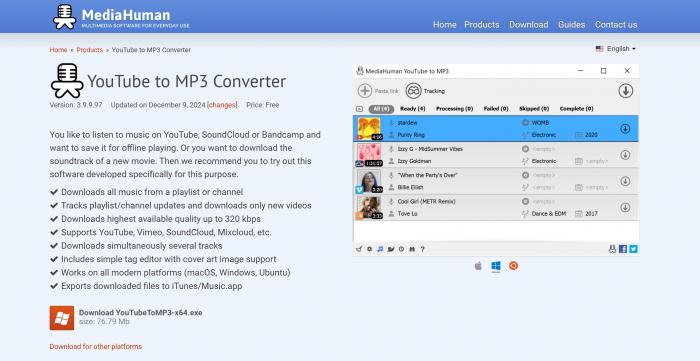
Task: Click the snail-shaped icon in the bottom toolbar
Action: coord(391,249)
